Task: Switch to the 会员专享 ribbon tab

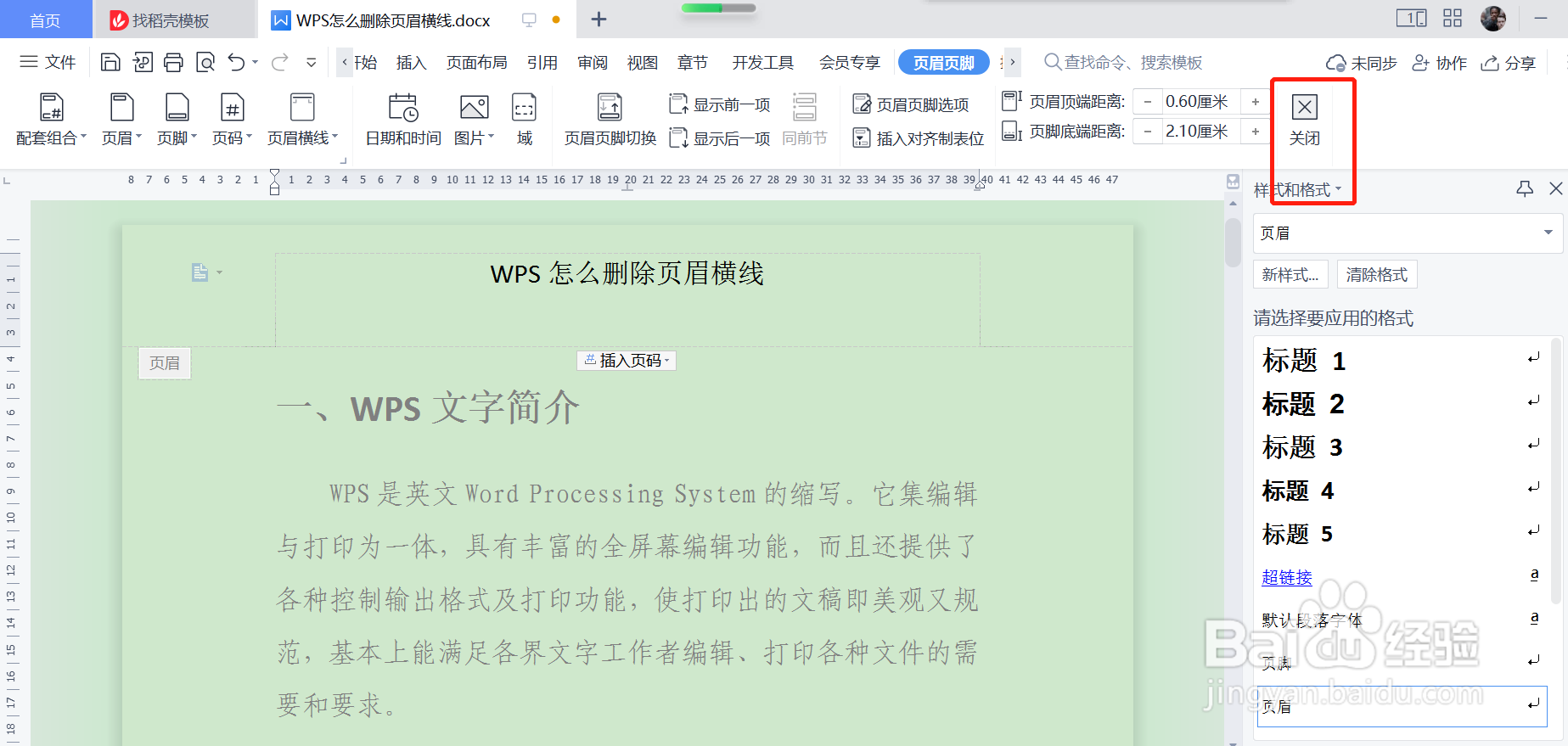Action: tap(850, 63)
